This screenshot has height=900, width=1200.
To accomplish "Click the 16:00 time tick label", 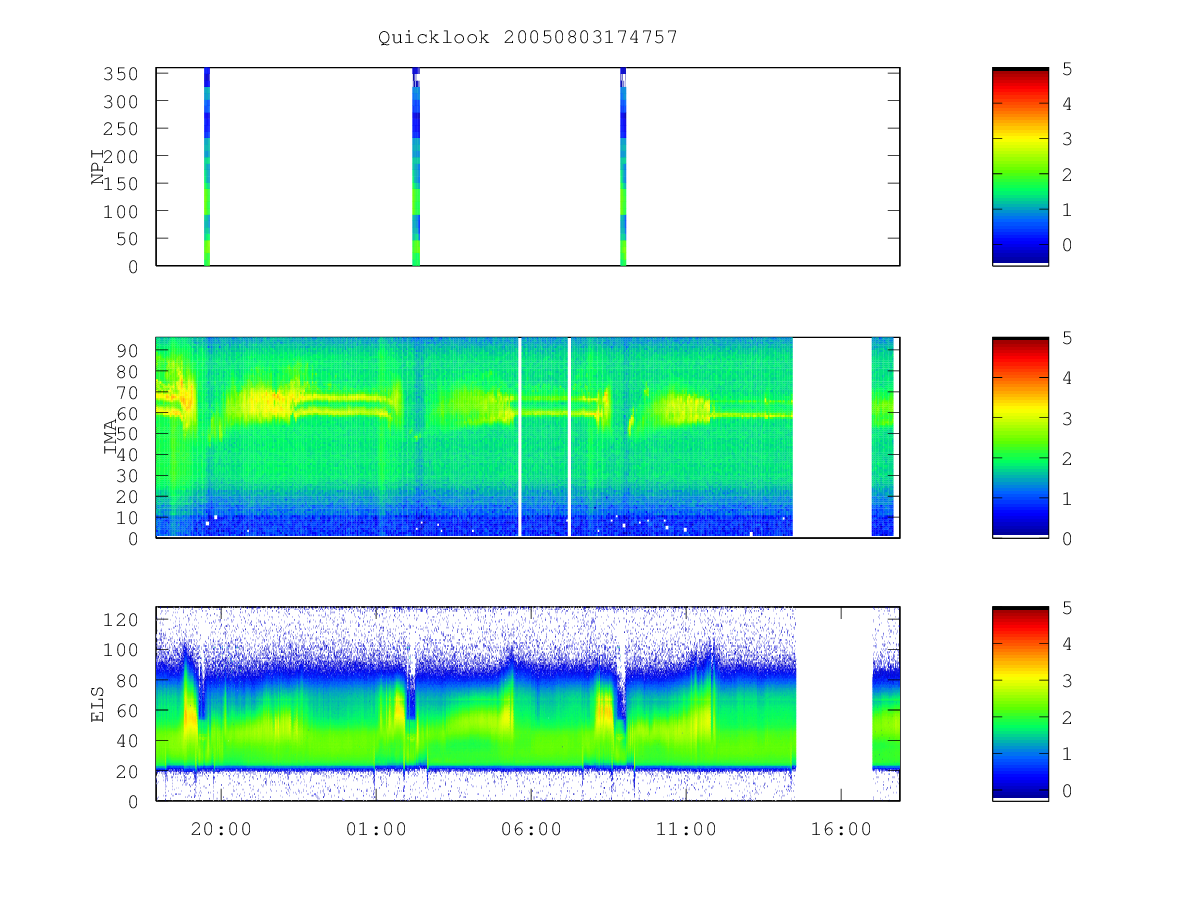I will 840,829.
